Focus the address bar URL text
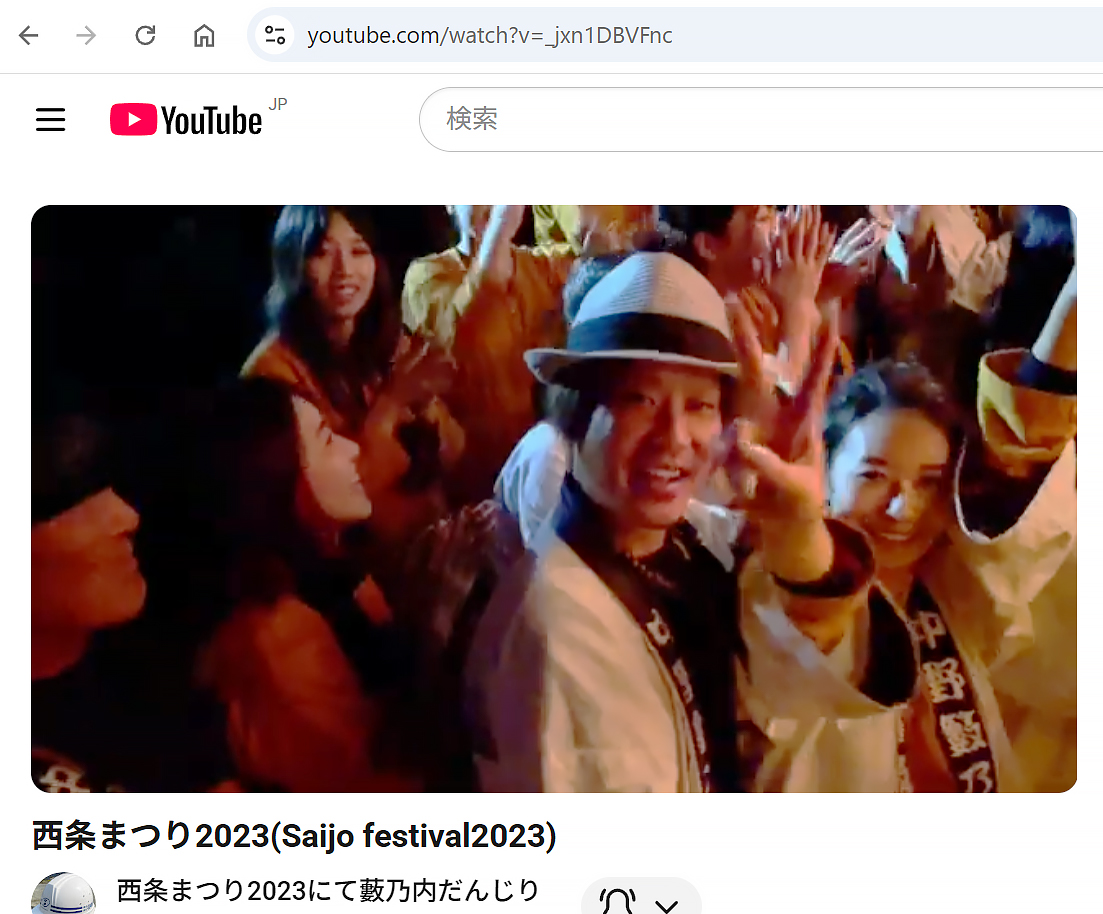Image resolution: width=1103 pixels, height=914 pixels. tap(490, 36)
